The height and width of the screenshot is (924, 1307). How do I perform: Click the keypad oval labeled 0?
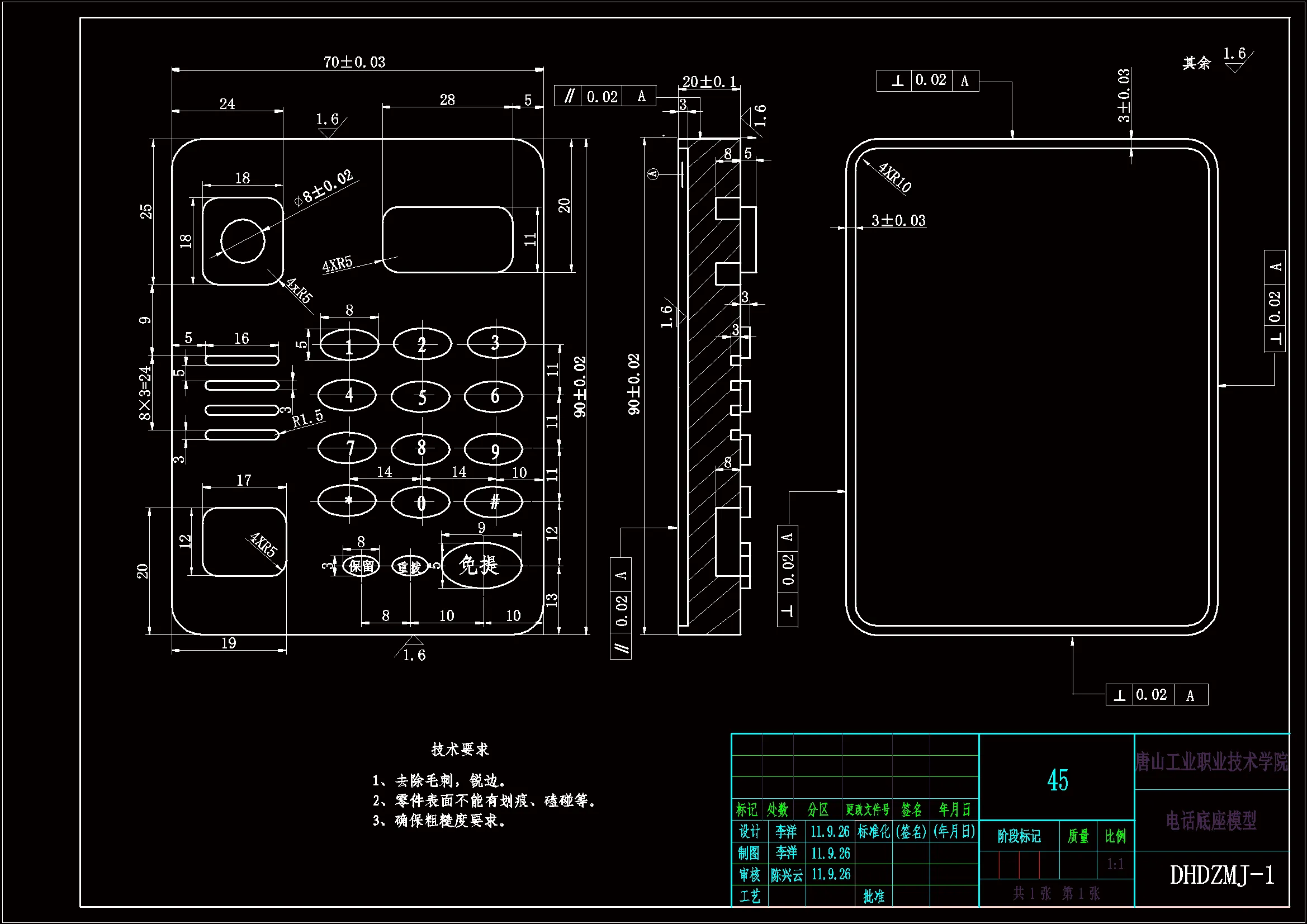(x=421, y=502)
